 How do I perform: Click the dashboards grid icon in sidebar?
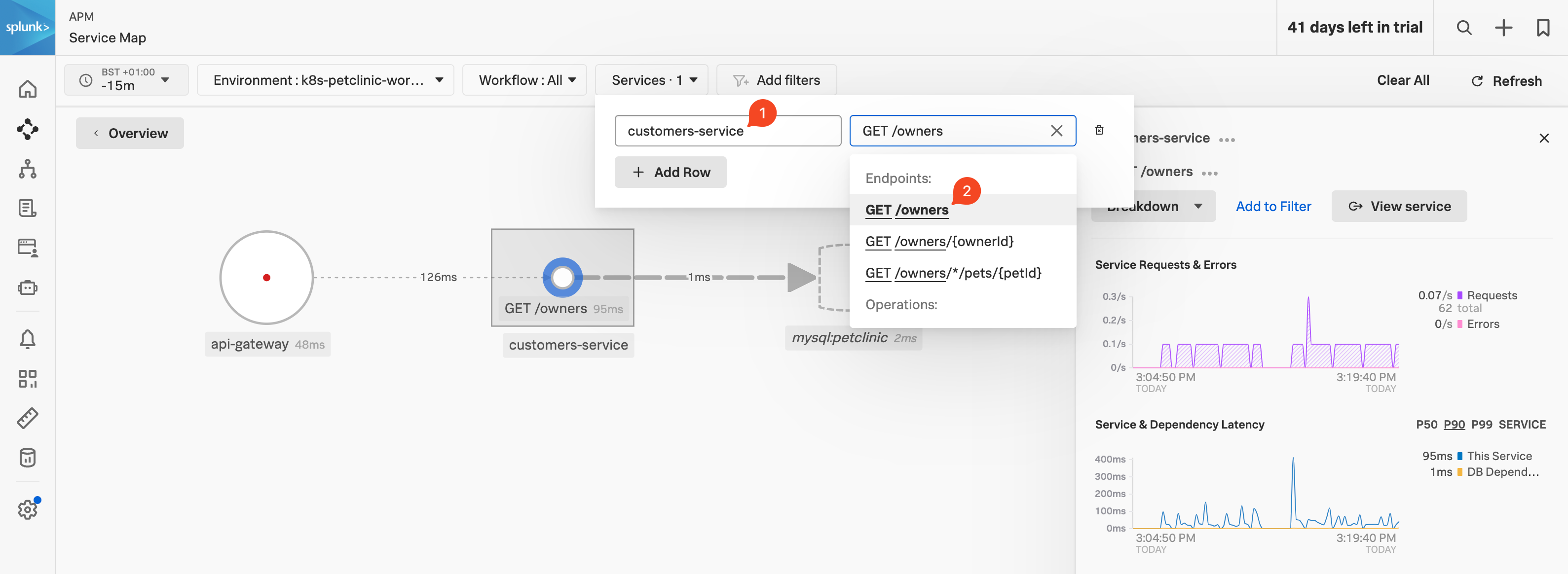[28, 377]
